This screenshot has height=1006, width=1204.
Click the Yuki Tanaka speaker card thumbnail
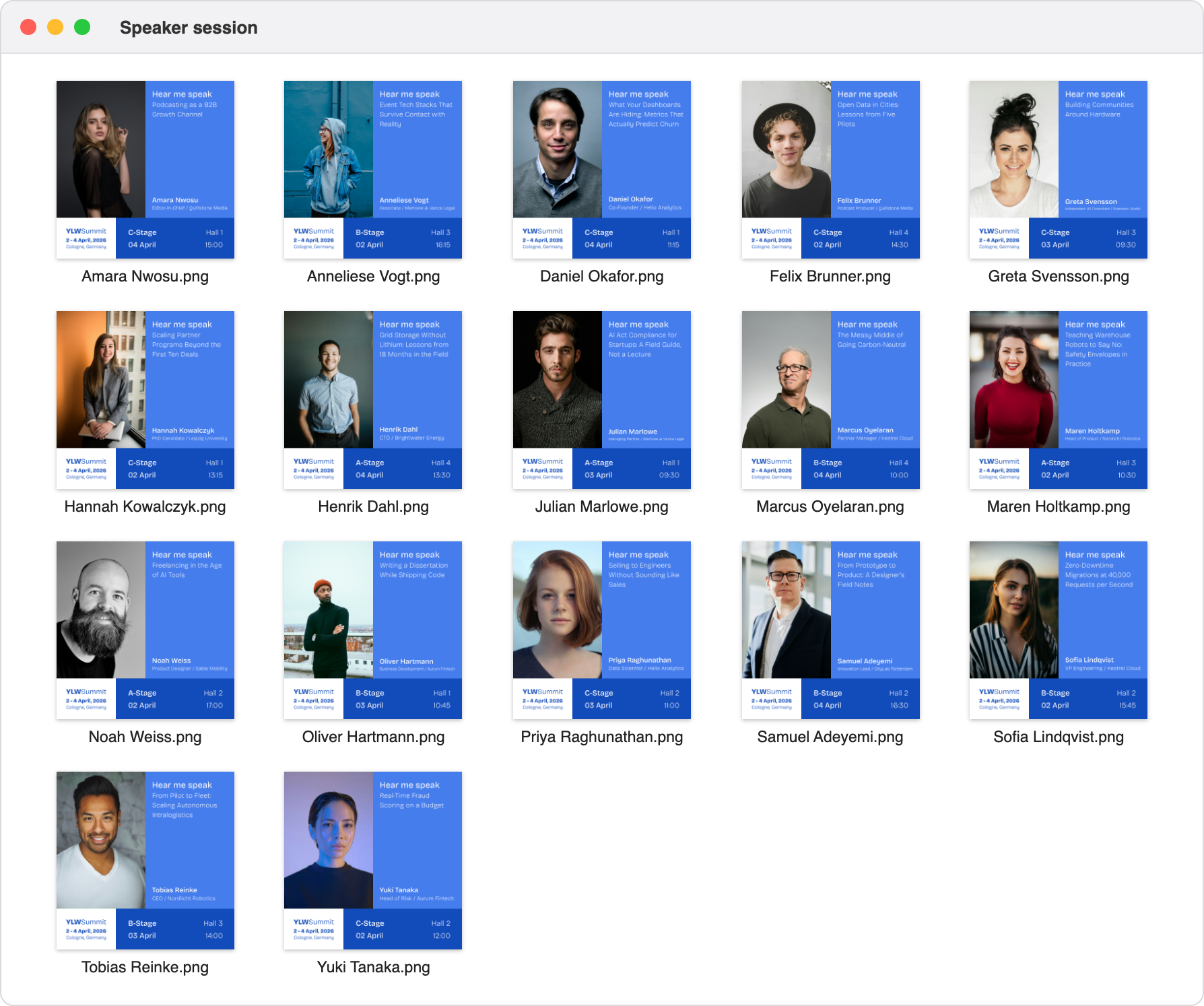[373, 861]
